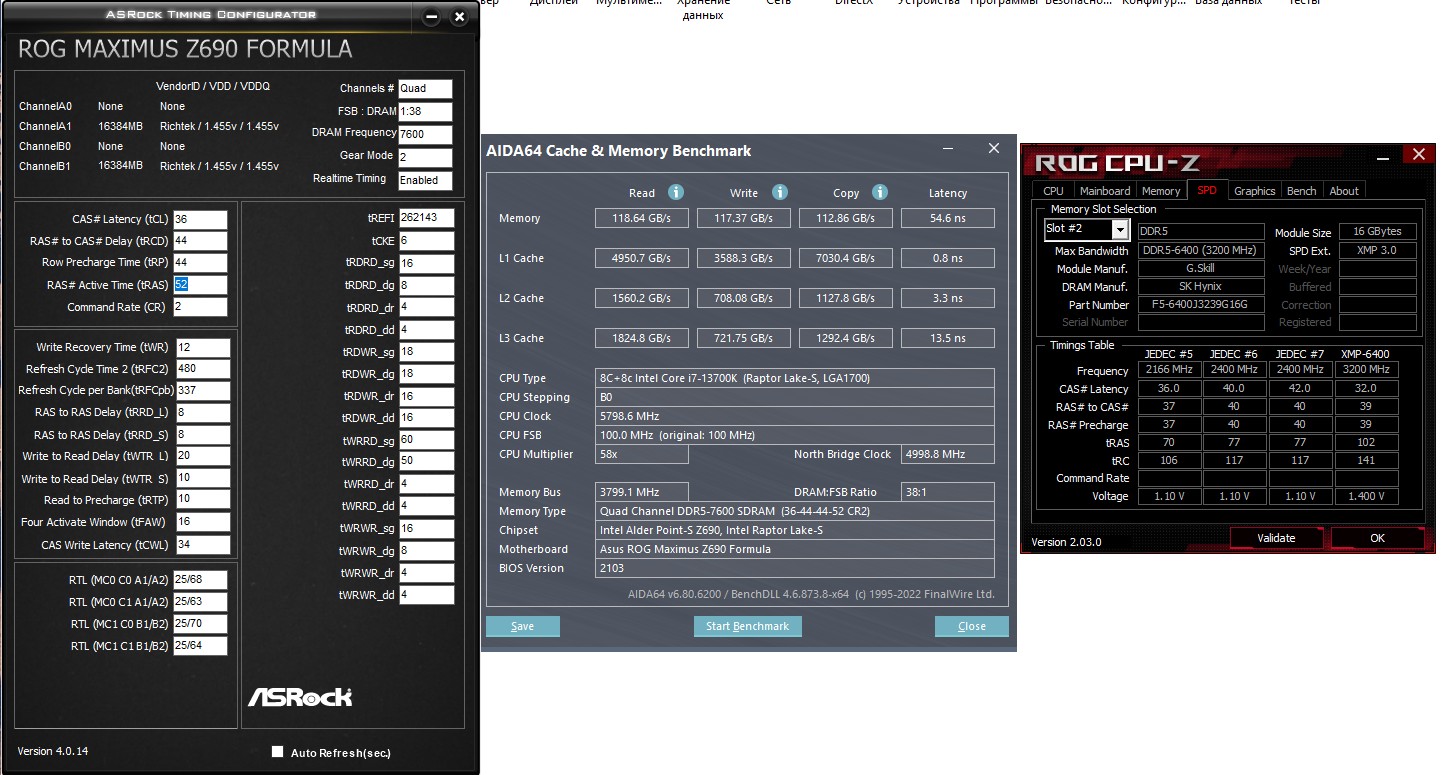The image size is (1442, 775).
Task: Click the Memory Read value 118.64 GB/s
Action: 642,218
